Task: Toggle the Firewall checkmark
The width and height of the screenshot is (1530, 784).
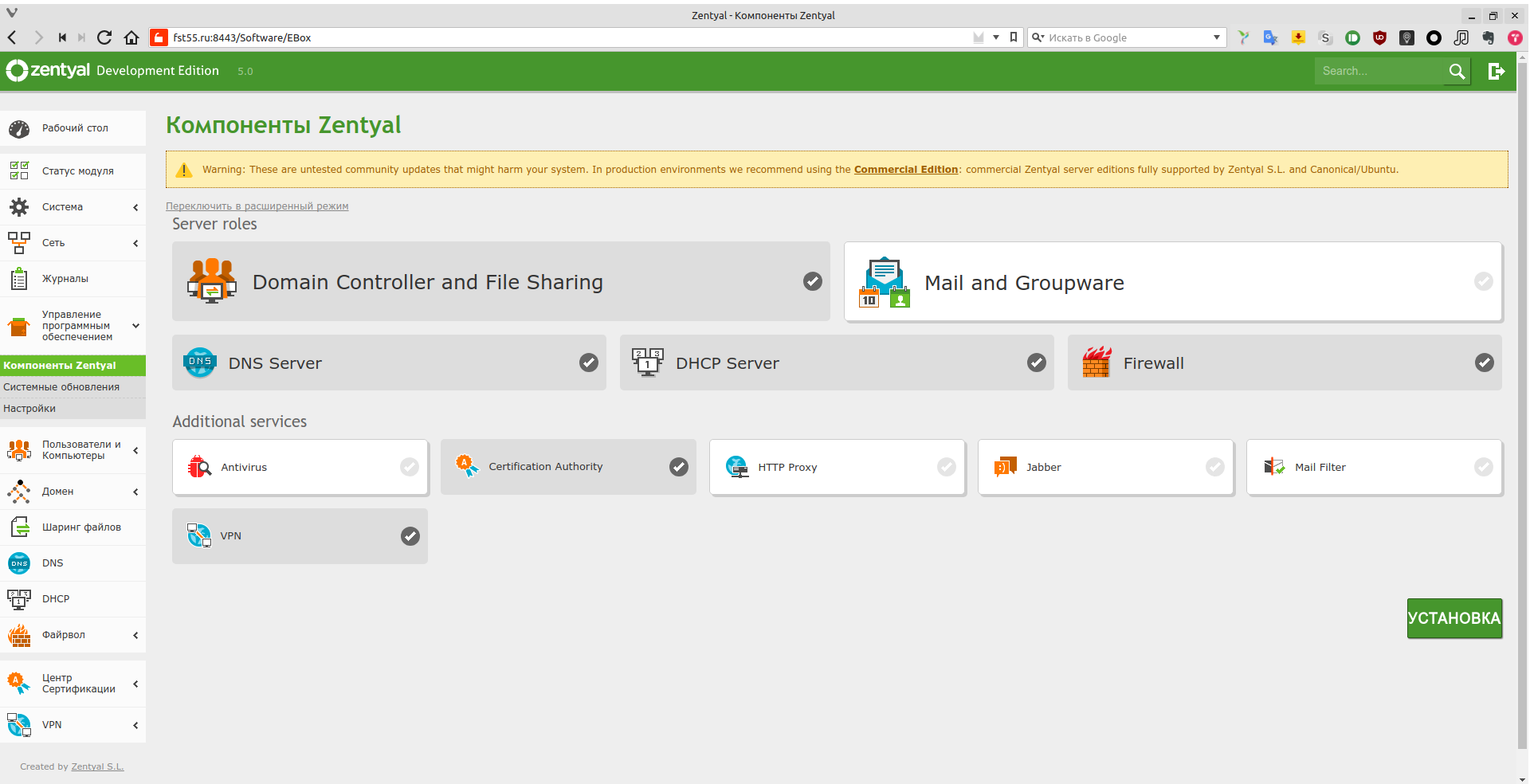Action: 1485,363
